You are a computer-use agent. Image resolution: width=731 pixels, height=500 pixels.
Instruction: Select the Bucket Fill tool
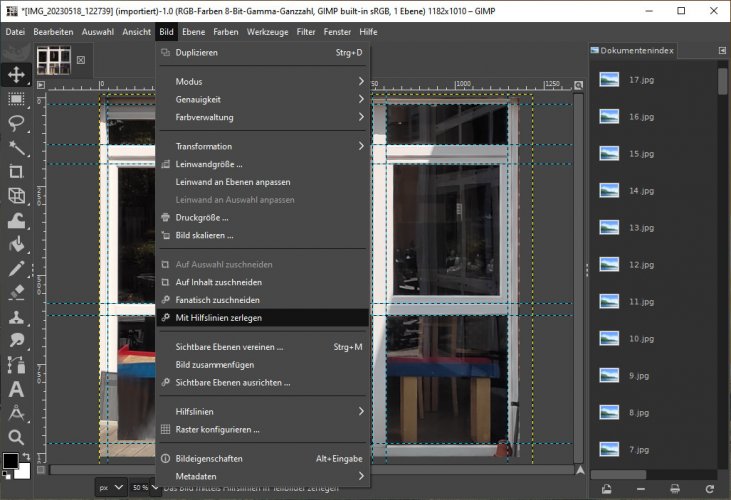tap(16, 244)
